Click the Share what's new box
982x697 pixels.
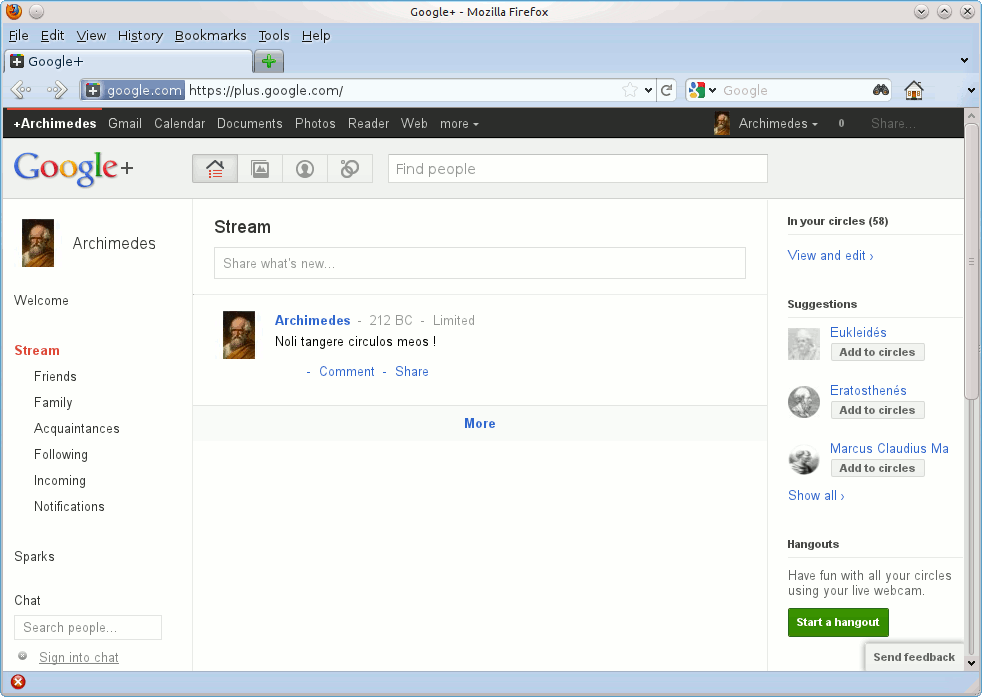pyautogui.click(x=480, y=263)
